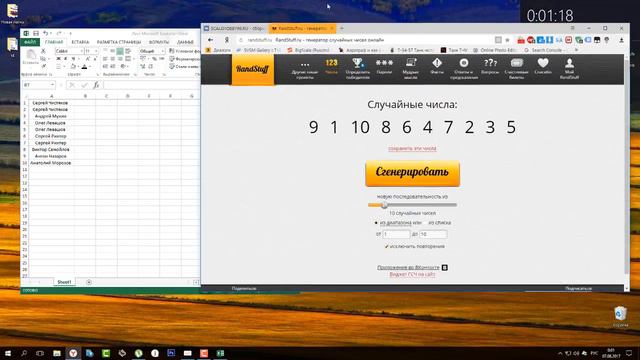This screenshot has width=640, height=360.
Task: Open a new browser tab with plus
Action: (x=342, y=29)
